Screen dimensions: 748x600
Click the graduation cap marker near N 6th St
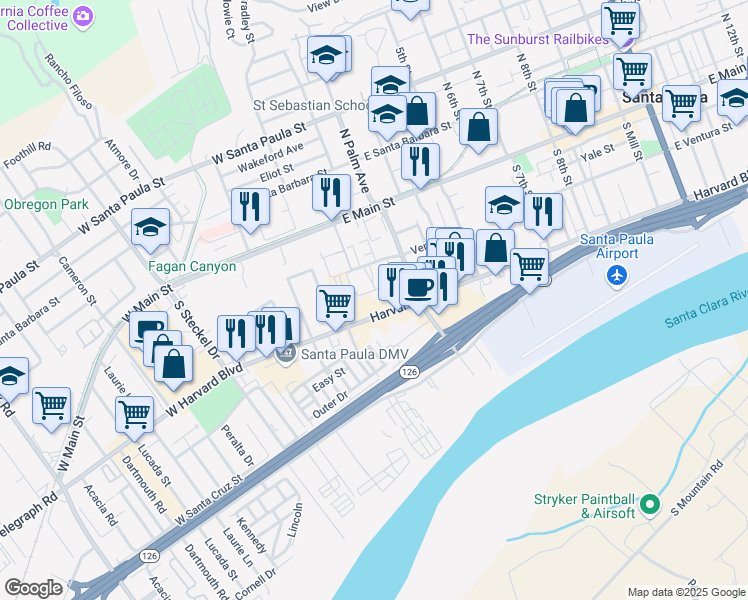coord(387,114)
